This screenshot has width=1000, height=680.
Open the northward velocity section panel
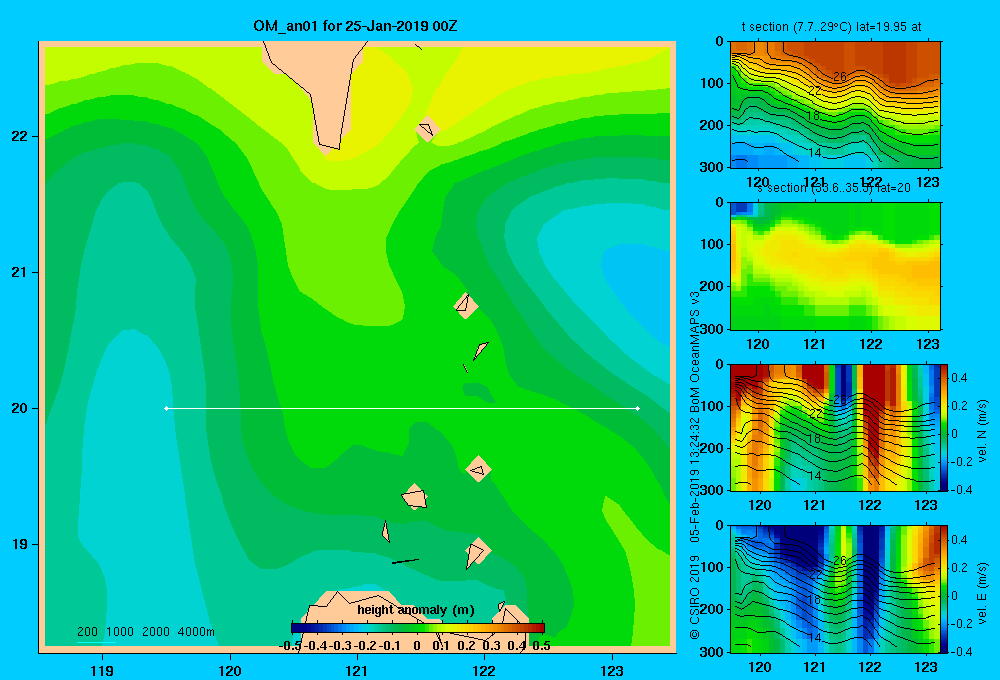835,427
